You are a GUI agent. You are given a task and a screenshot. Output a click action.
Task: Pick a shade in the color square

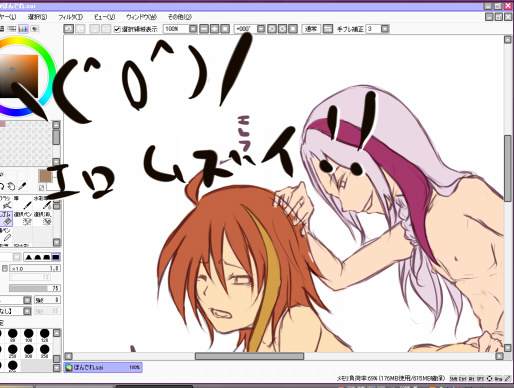coord(19,76)
